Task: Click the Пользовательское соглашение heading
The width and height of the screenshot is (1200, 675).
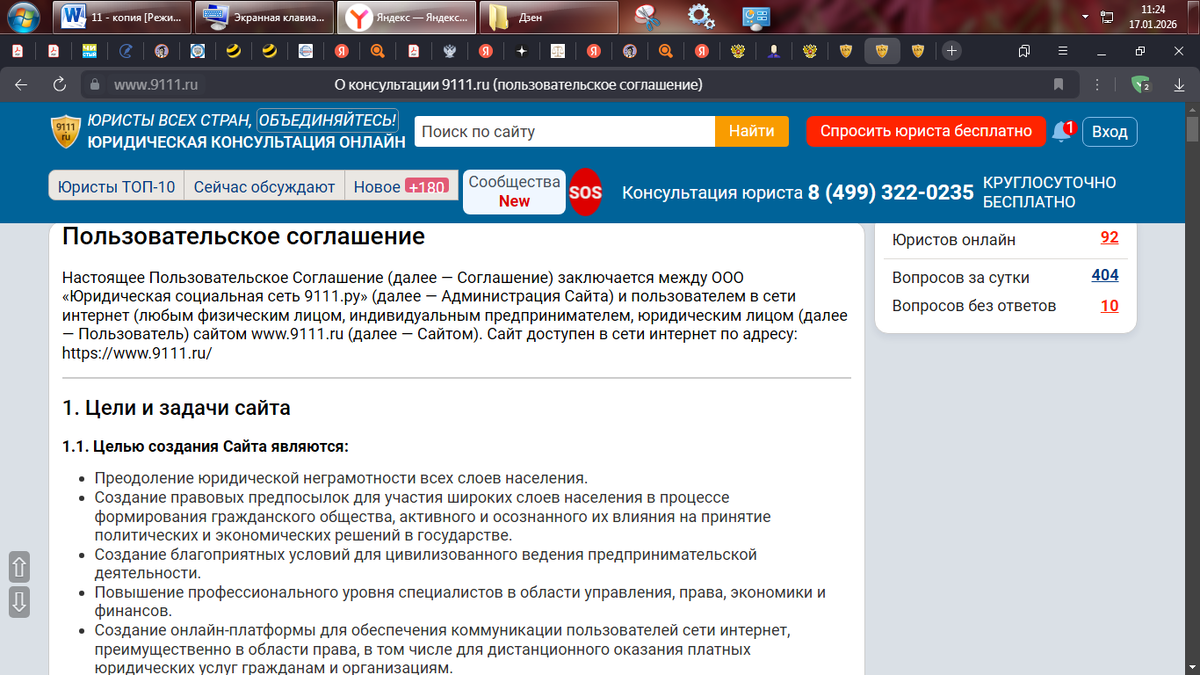Action: [x=243, y=237]
